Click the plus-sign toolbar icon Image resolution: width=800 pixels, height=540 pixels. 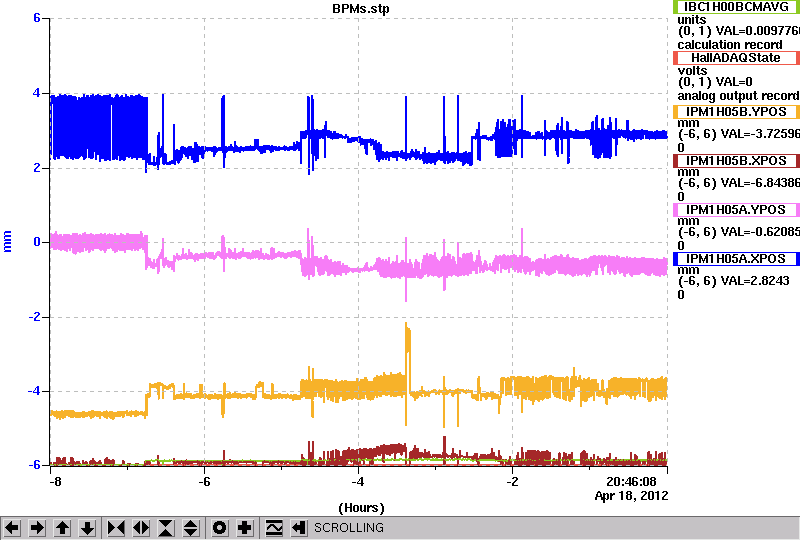click(x=245, y=528)
